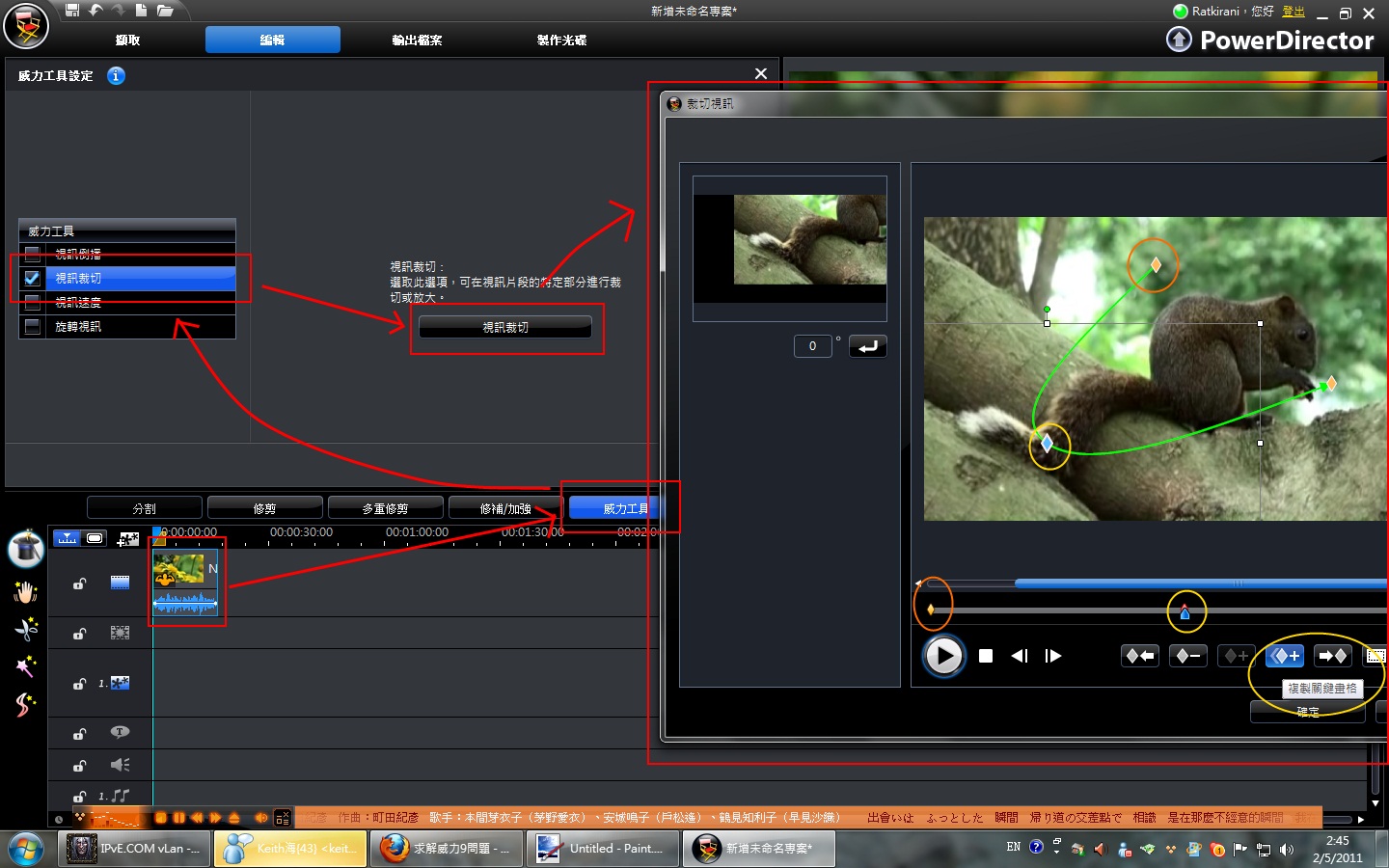
Task: Toggle the PiP track lock
Action: pos(80,684)
